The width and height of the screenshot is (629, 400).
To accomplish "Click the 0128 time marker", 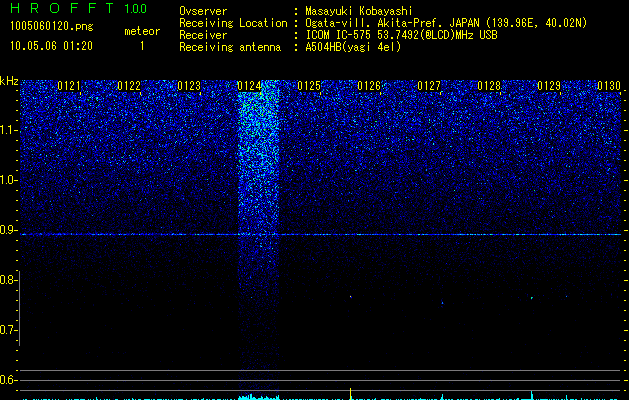I will click(x=489, y=86).
